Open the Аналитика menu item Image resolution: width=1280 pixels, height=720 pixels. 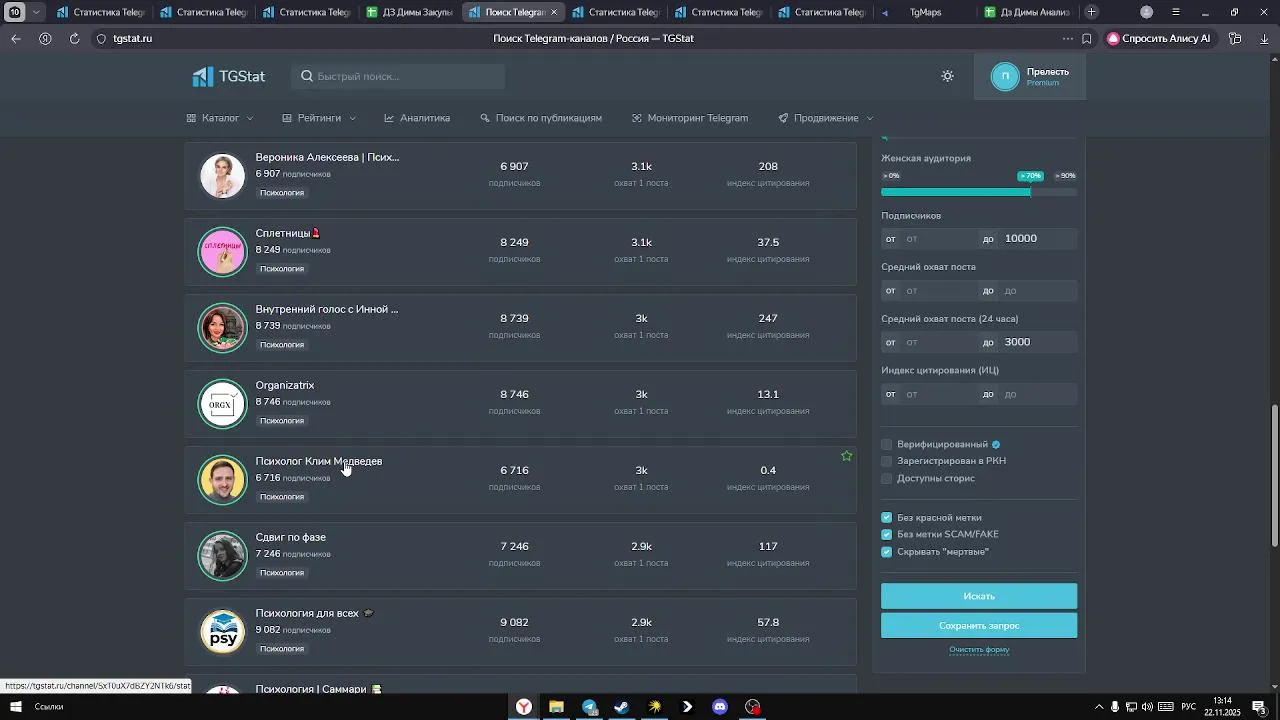417,118
